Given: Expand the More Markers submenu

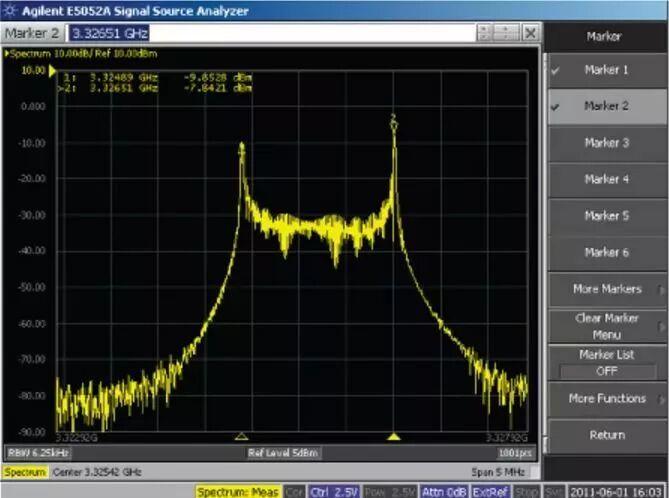Looking at the screenshot, I should [607, 289].
